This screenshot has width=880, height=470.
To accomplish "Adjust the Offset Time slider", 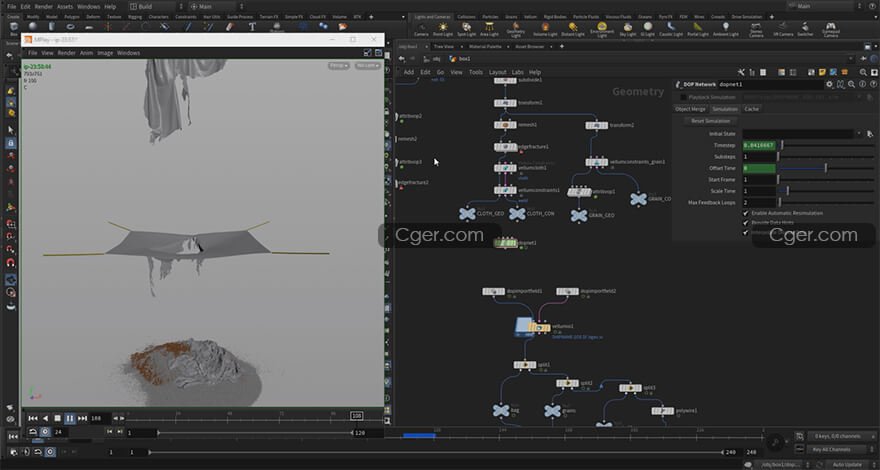I will [x=826, y=168].
